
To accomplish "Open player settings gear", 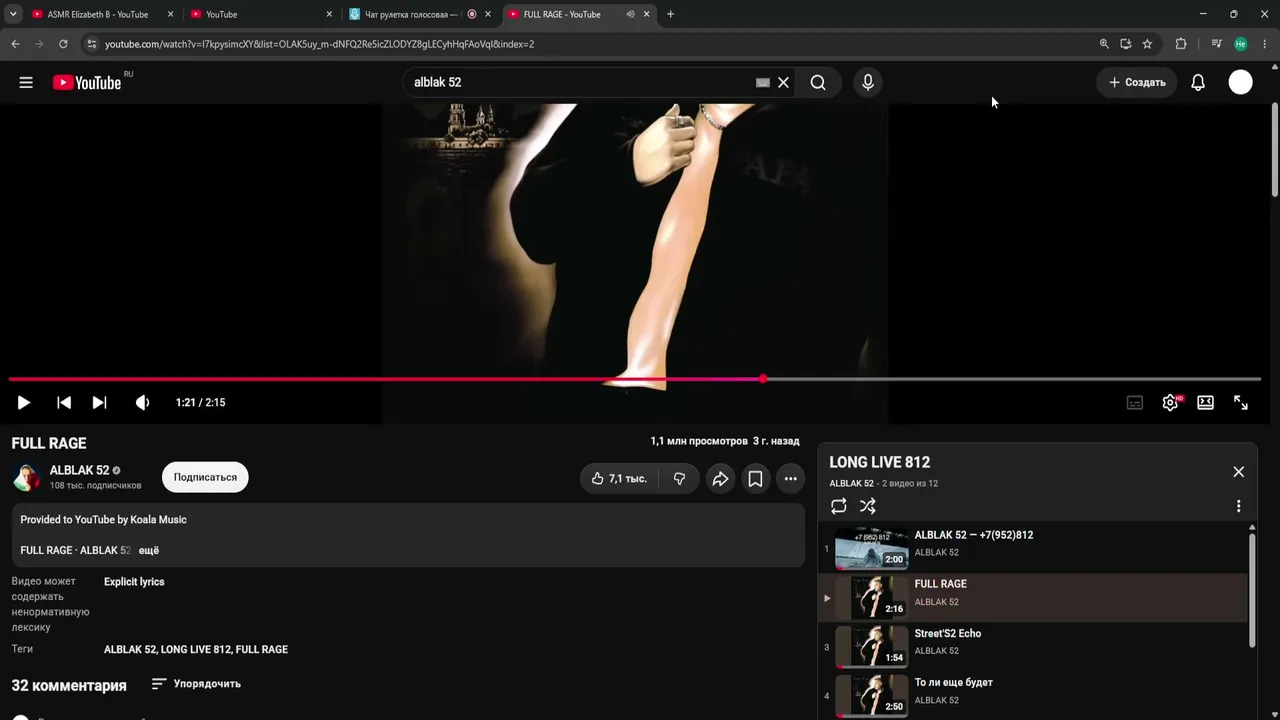I will [x=1170, y=402].
